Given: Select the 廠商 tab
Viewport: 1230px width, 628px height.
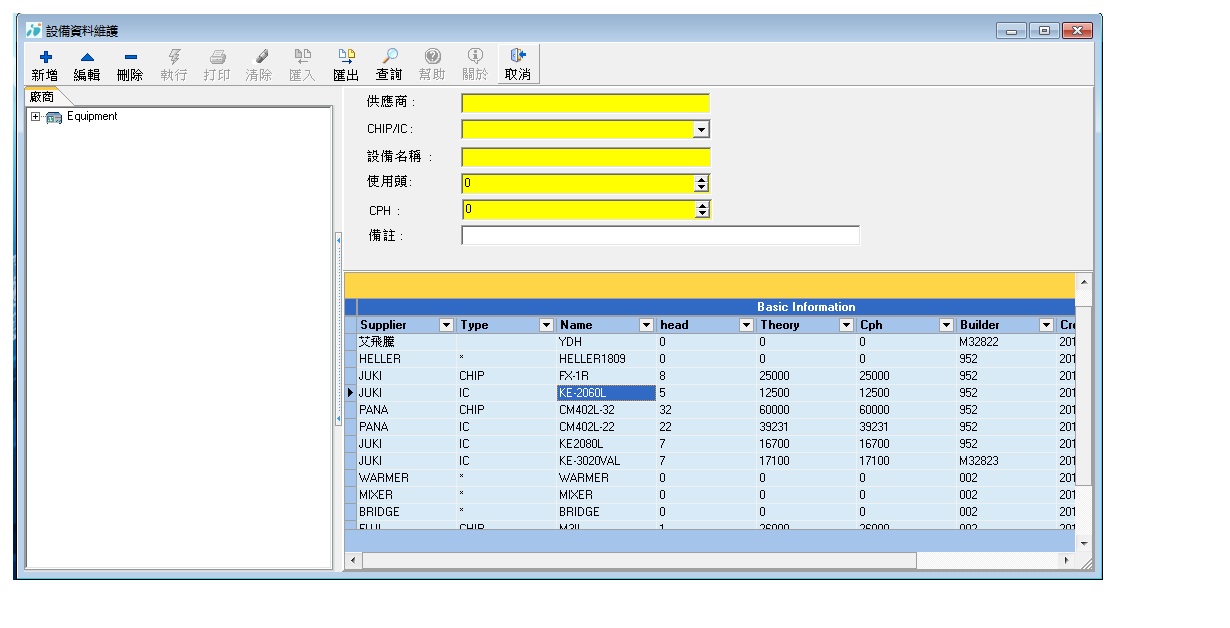Looking at the screenshot, I should 43,97.
